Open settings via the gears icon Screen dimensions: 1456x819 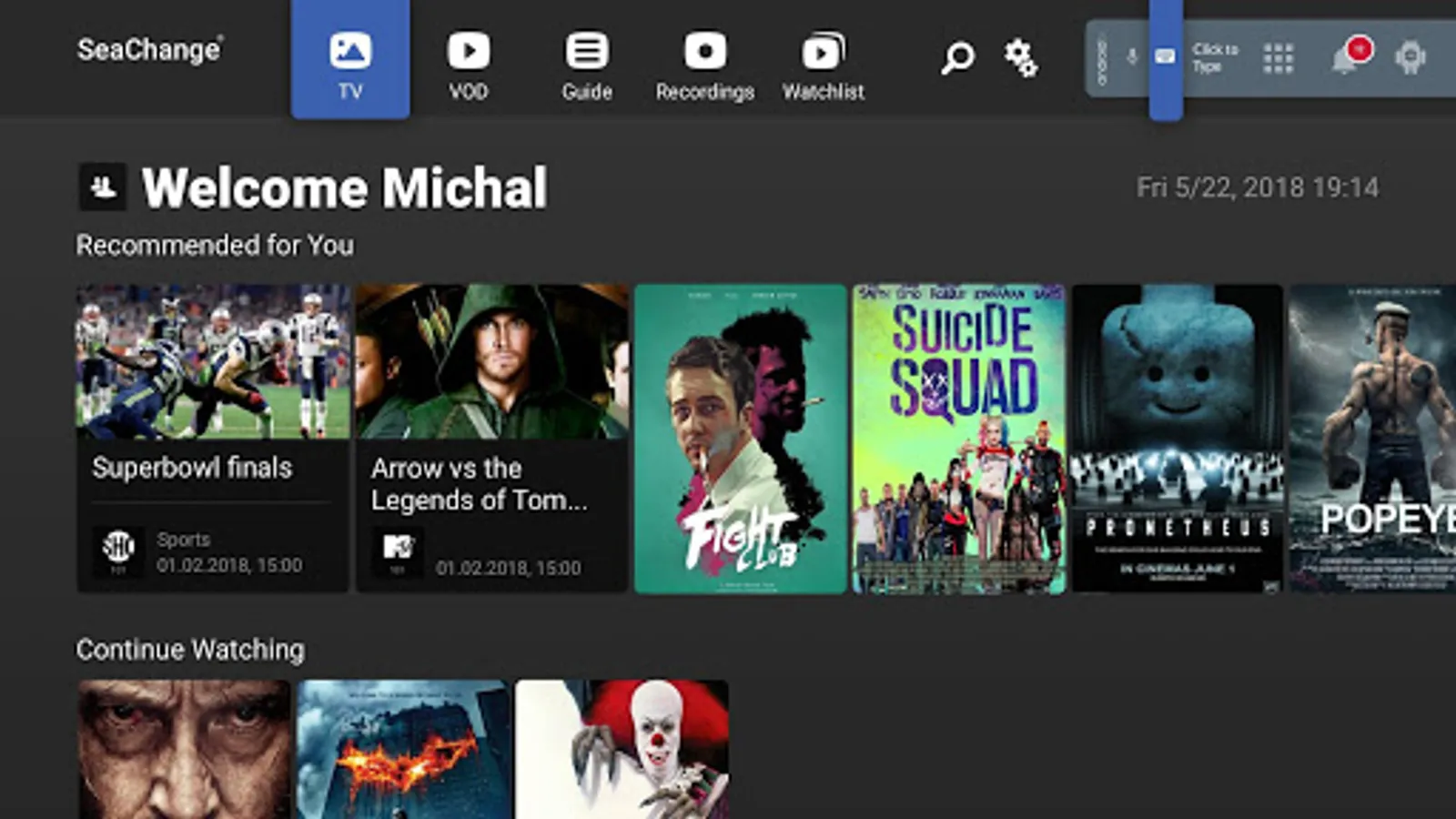1020,58
